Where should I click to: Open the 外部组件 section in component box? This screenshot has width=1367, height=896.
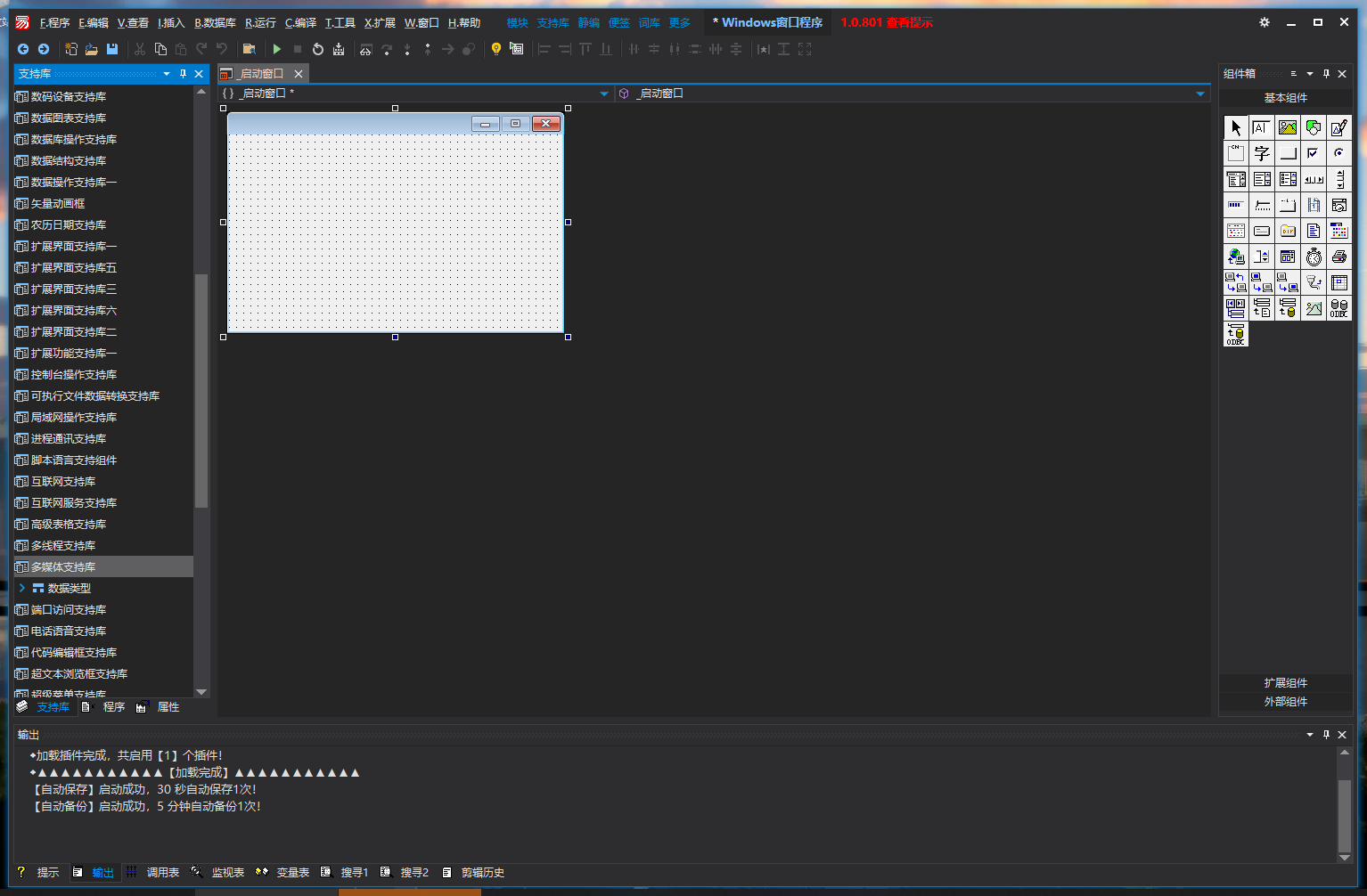coord(1286,702)
